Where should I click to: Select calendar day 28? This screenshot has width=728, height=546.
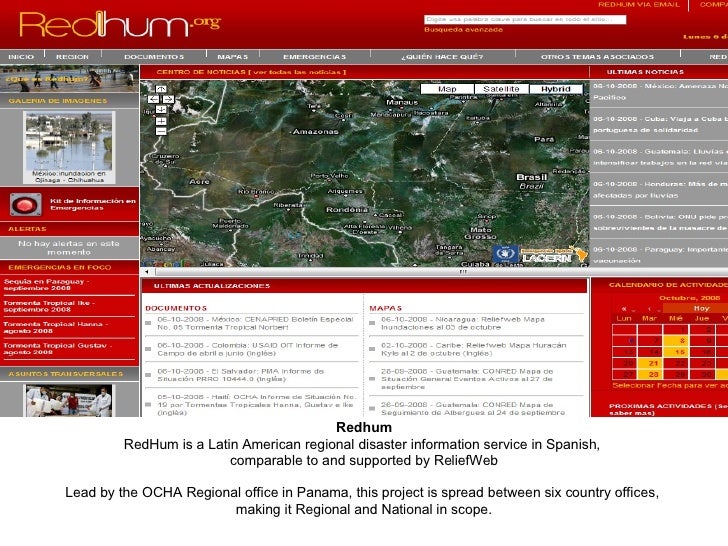click(653, 374)
